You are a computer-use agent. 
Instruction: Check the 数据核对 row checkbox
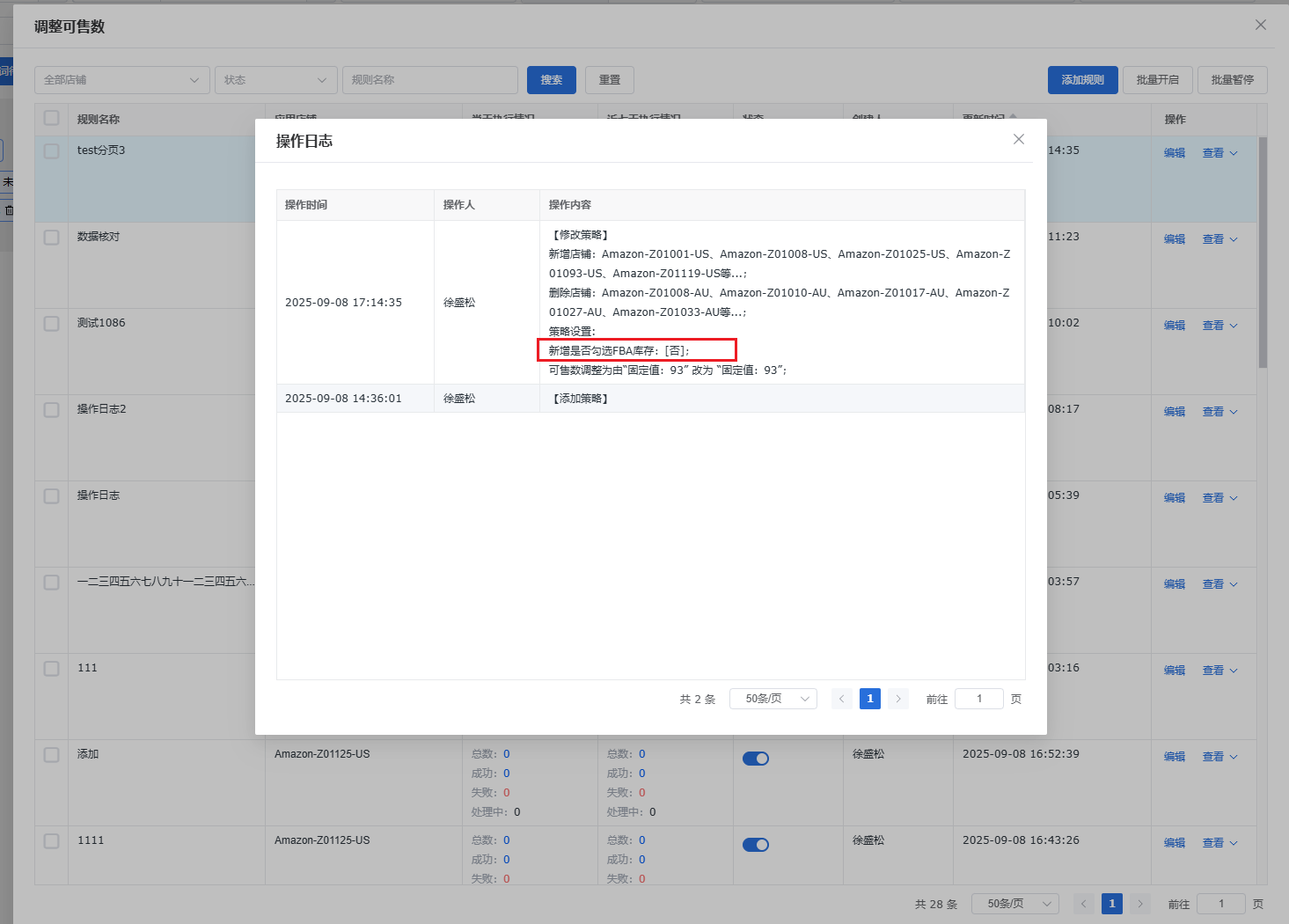pos(52,238)
